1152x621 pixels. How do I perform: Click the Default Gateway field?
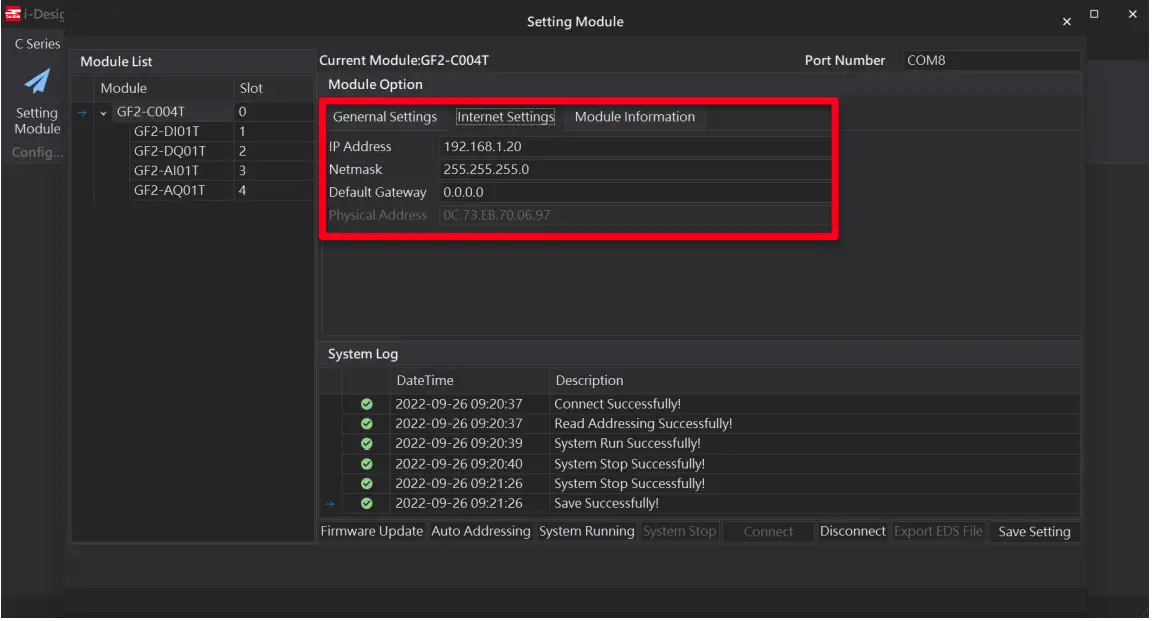point(634,192)
